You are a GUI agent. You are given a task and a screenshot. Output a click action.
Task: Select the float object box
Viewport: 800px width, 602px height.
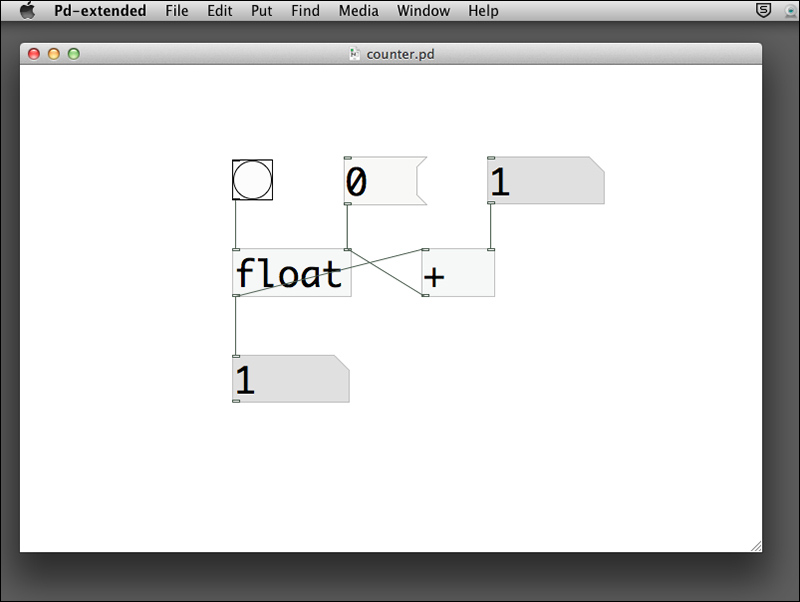click(291, 273)
